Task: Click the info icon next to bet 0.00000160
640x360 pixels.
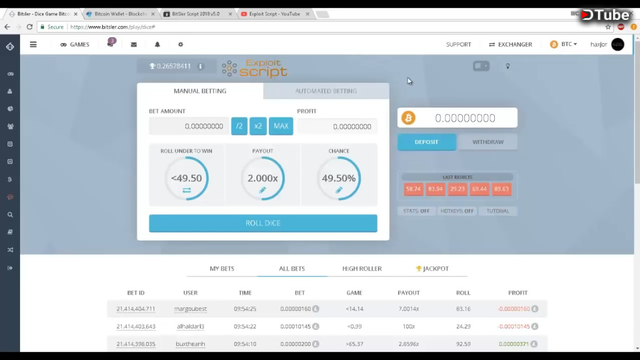Action: point(316,309)
